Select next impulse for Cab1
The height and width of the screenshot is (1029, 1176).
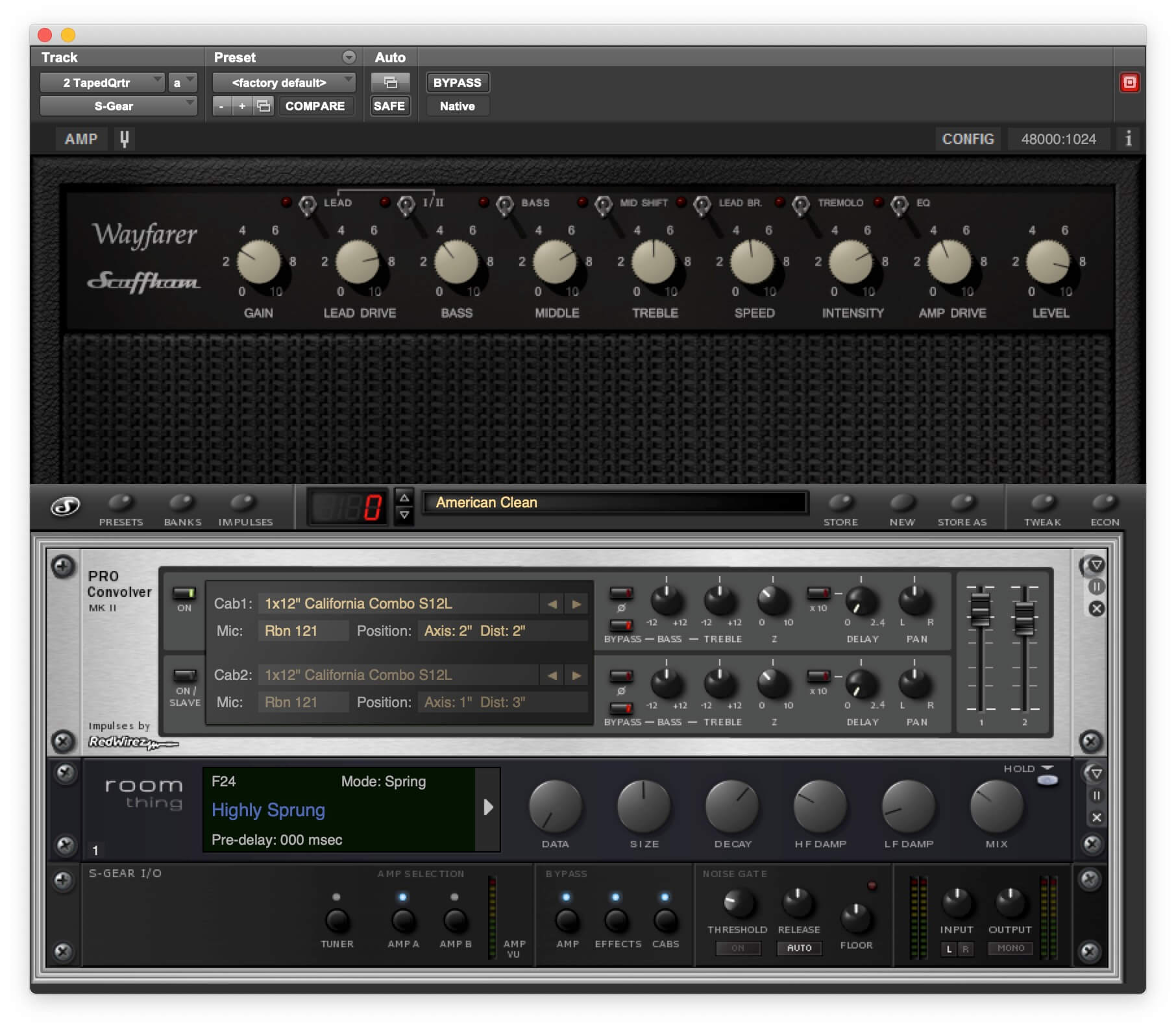[576, 604]
